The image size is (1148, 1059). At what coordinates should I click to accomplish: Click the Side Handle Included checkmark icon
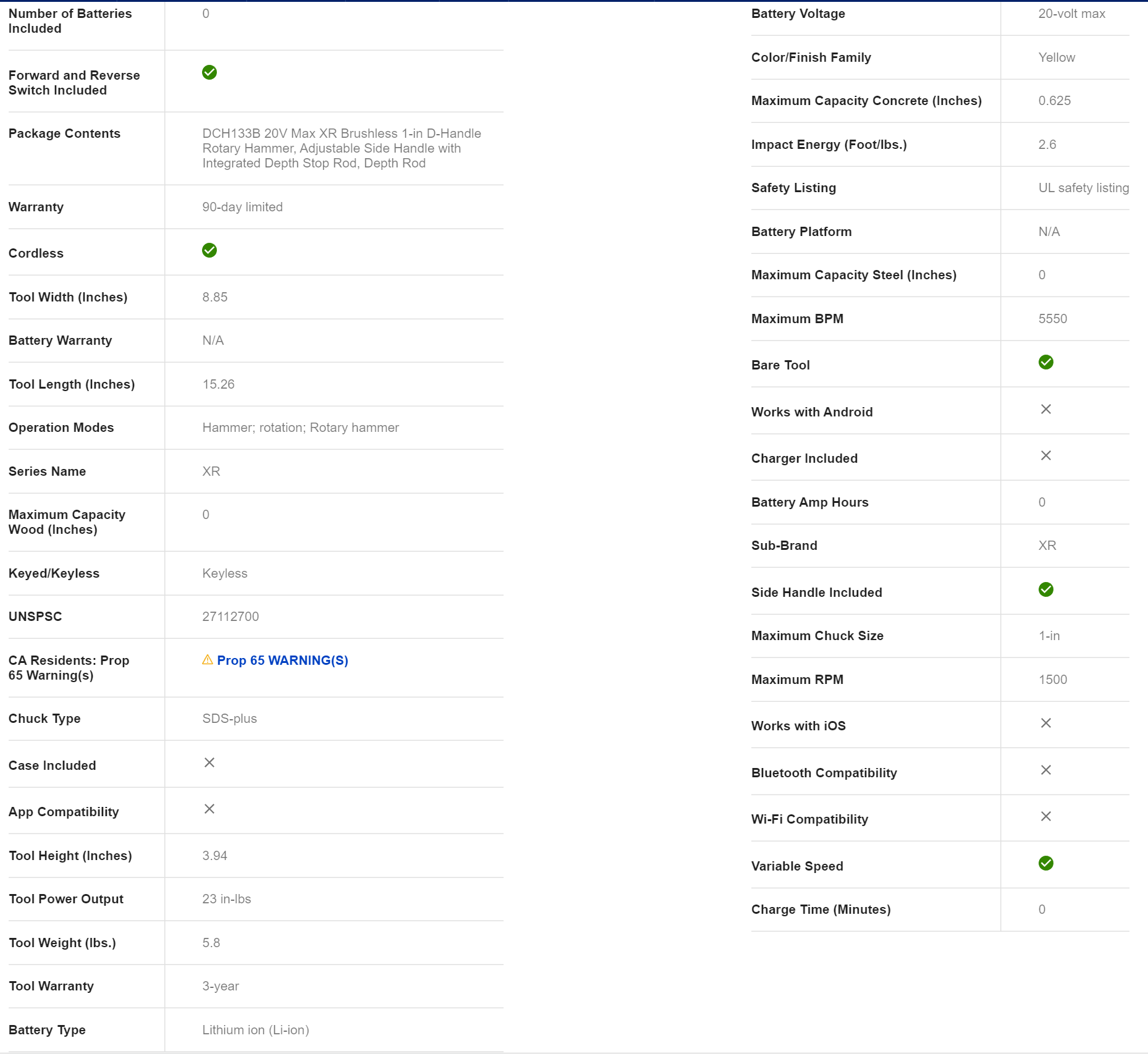pos(1045,589)
